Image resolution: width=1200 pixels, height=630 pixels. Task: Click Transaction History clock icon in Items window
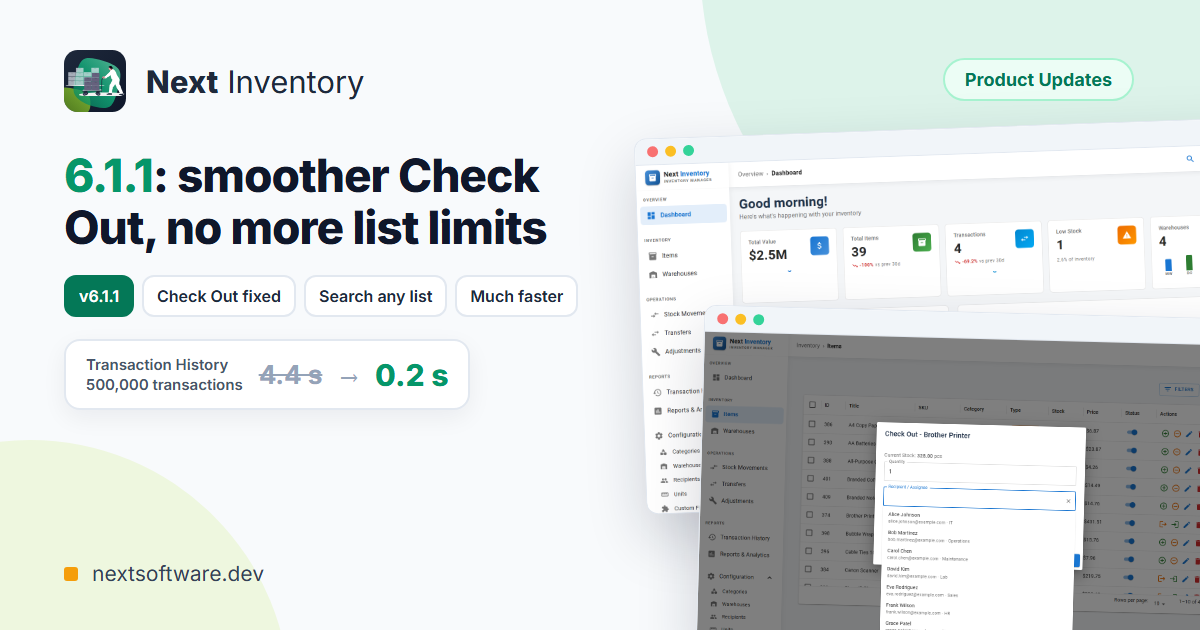coord(713,538)
